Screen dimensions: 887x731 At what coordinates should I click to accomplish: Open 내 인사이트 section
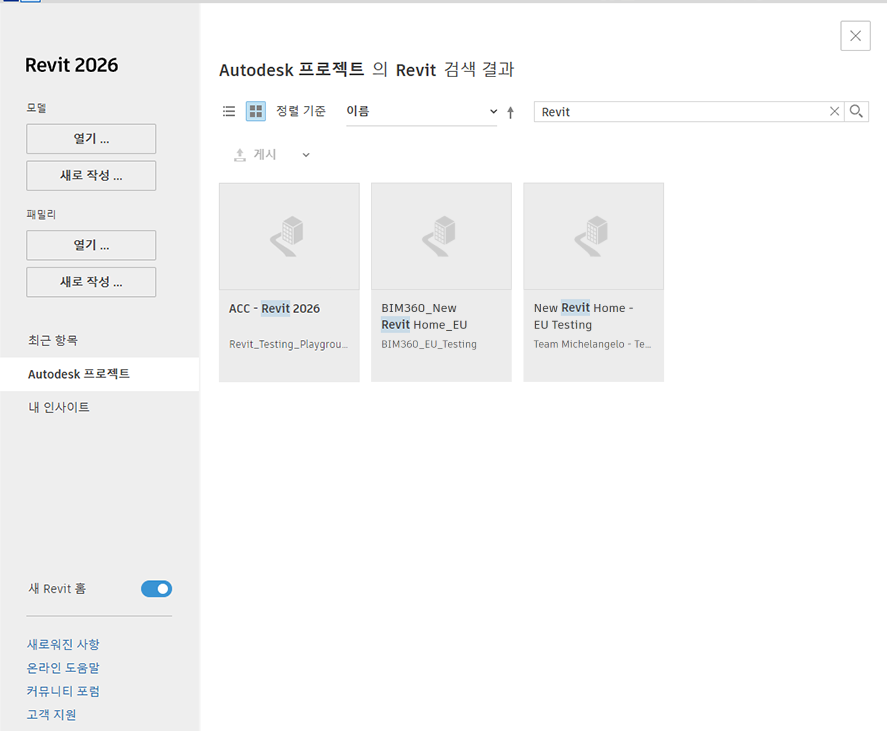(x=59, y=407)
